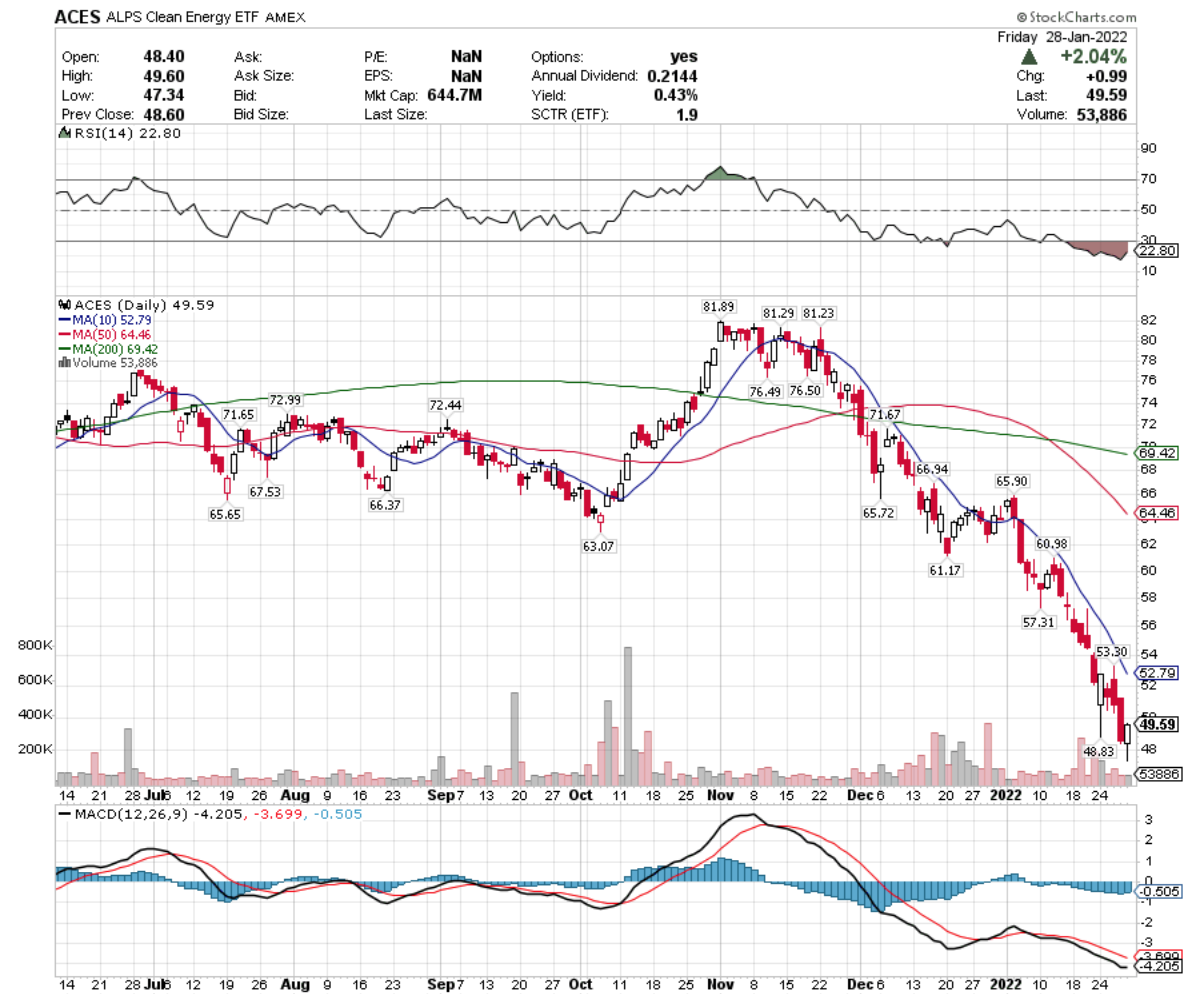The image size is (1204, 994).
Task: Click the 'RSI(14) 22.80' indicator legend
Action: (x=120, y=135)
